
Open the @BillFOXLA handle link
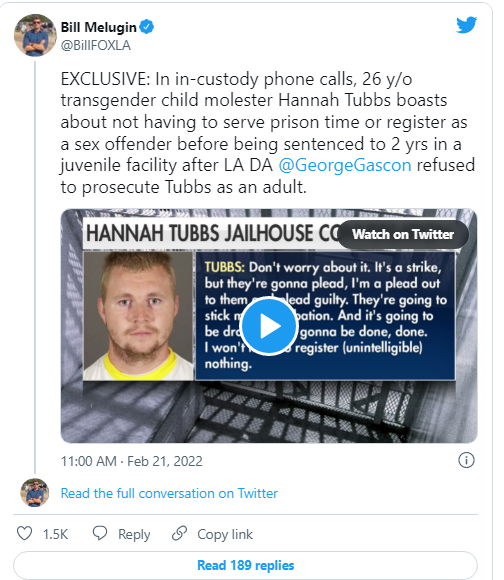(x=96, y=45)
